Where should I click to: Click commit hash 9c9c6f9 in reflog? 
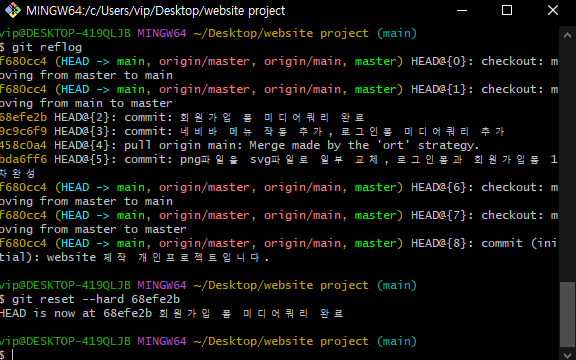(24, 131)
